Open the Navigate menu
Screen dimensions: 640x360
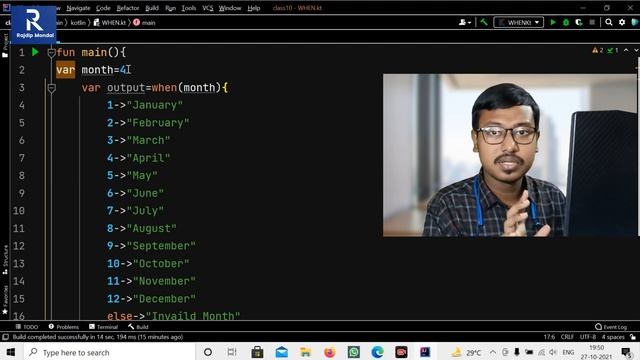(78, 8)
